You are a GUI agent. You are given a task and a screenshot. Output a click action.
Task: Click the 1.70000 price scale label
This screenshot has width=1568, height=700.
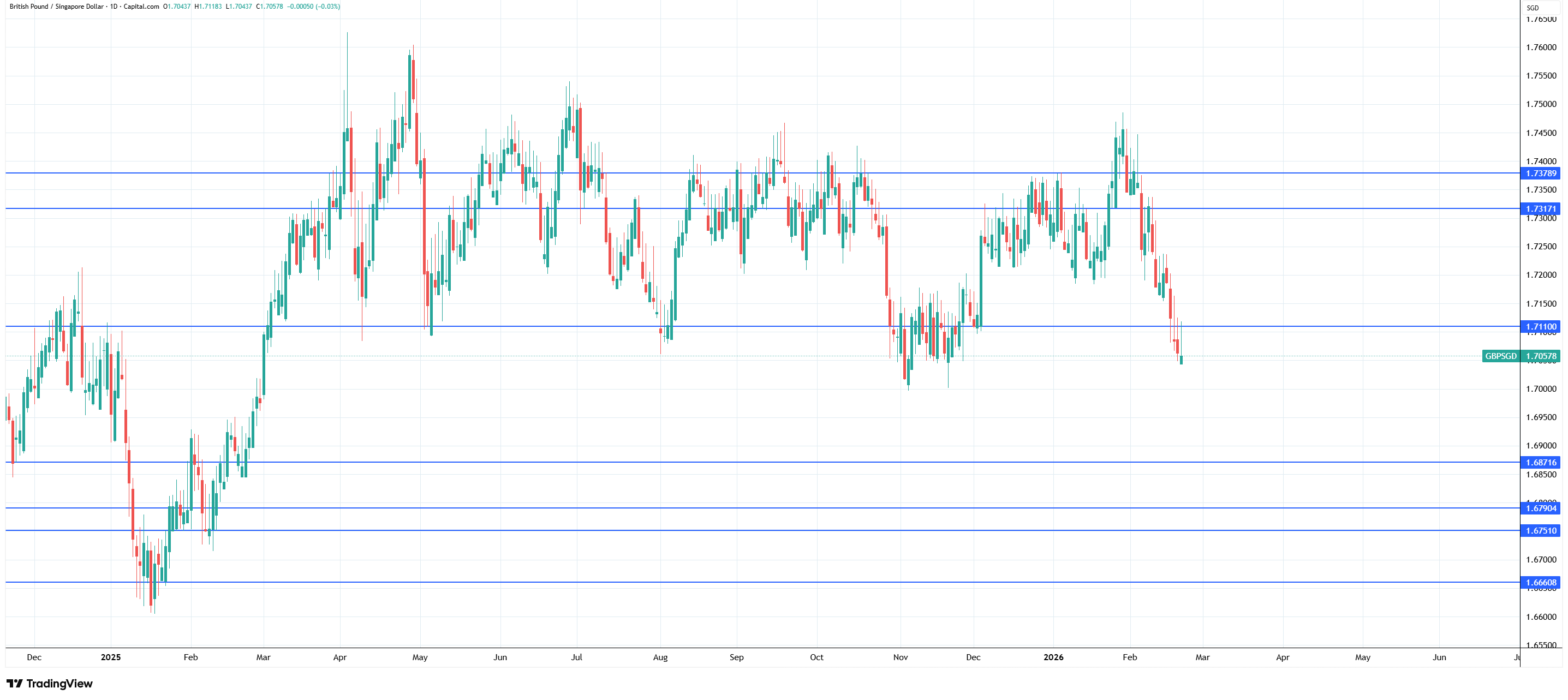click(x=1541, y=389)
